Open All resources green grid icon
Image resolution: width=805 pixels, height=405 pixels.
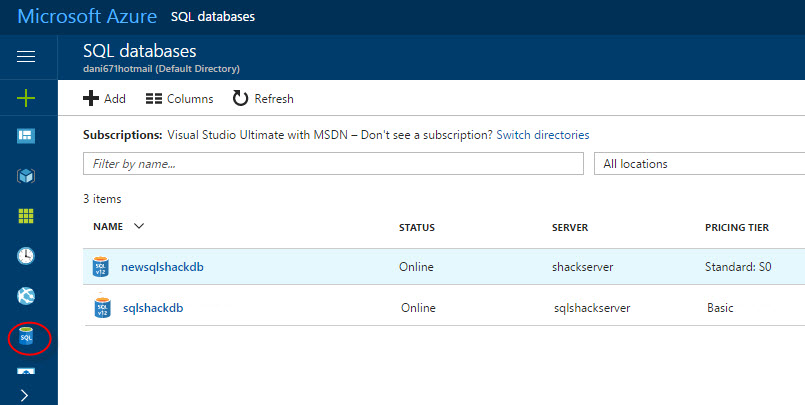27,216
